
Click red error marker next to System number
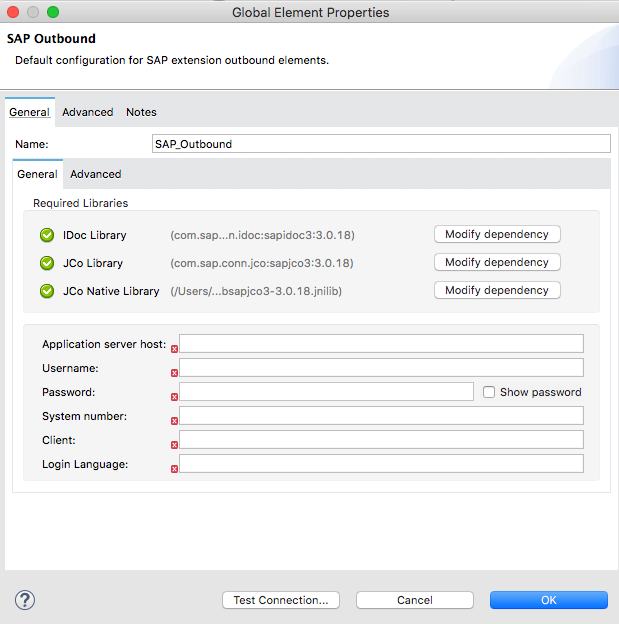coord(174,421)
